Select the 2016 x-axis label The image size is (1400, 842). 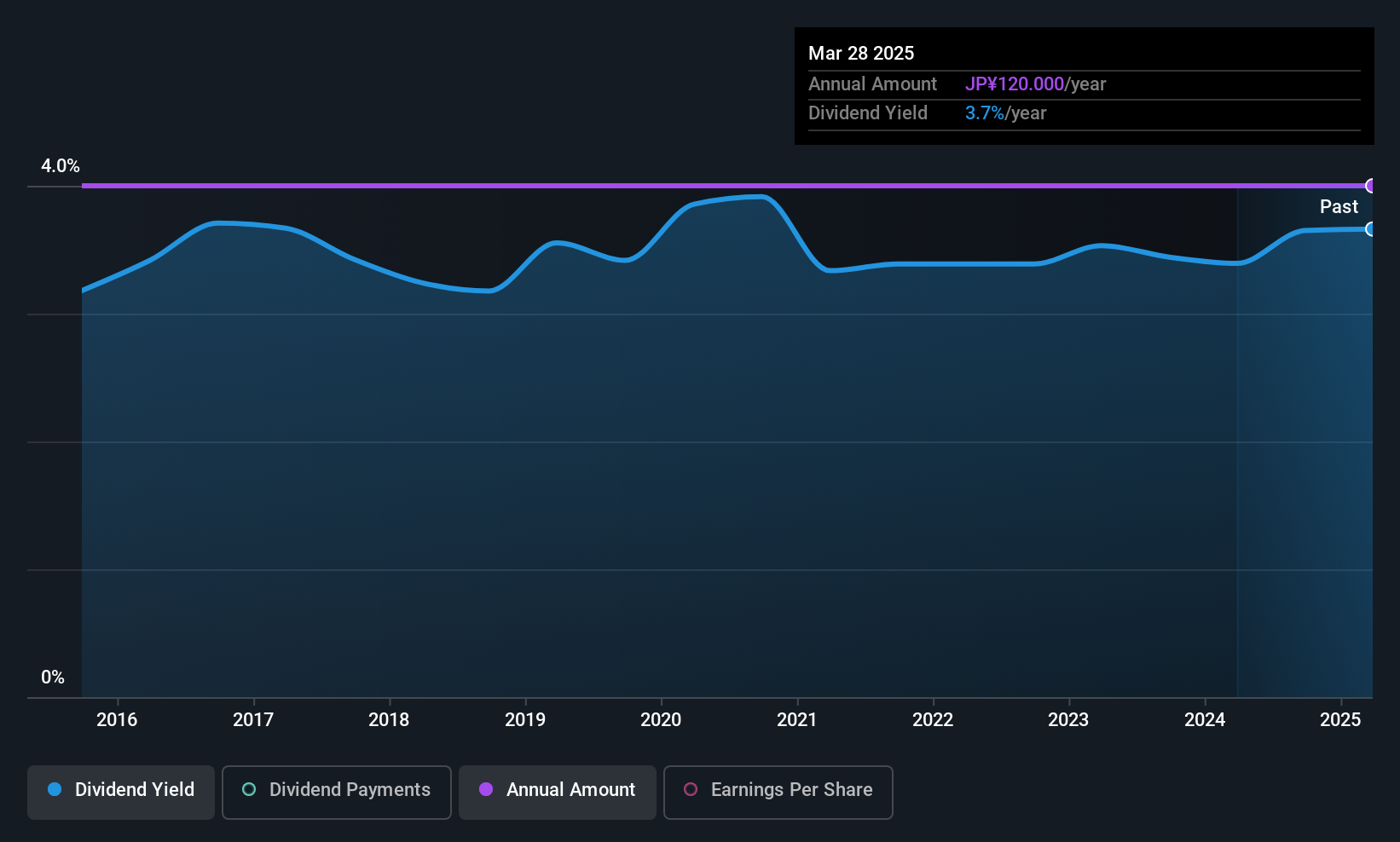(117, 719)
